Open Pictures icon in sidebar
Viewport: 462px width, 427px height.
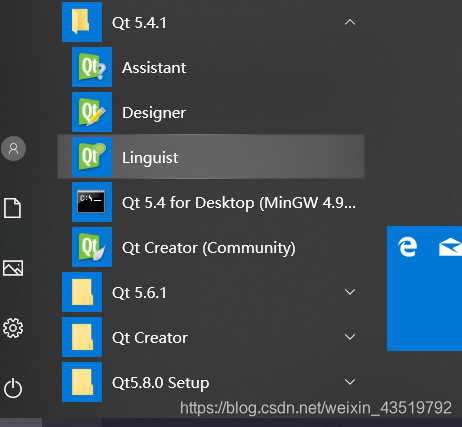[13, 268]
